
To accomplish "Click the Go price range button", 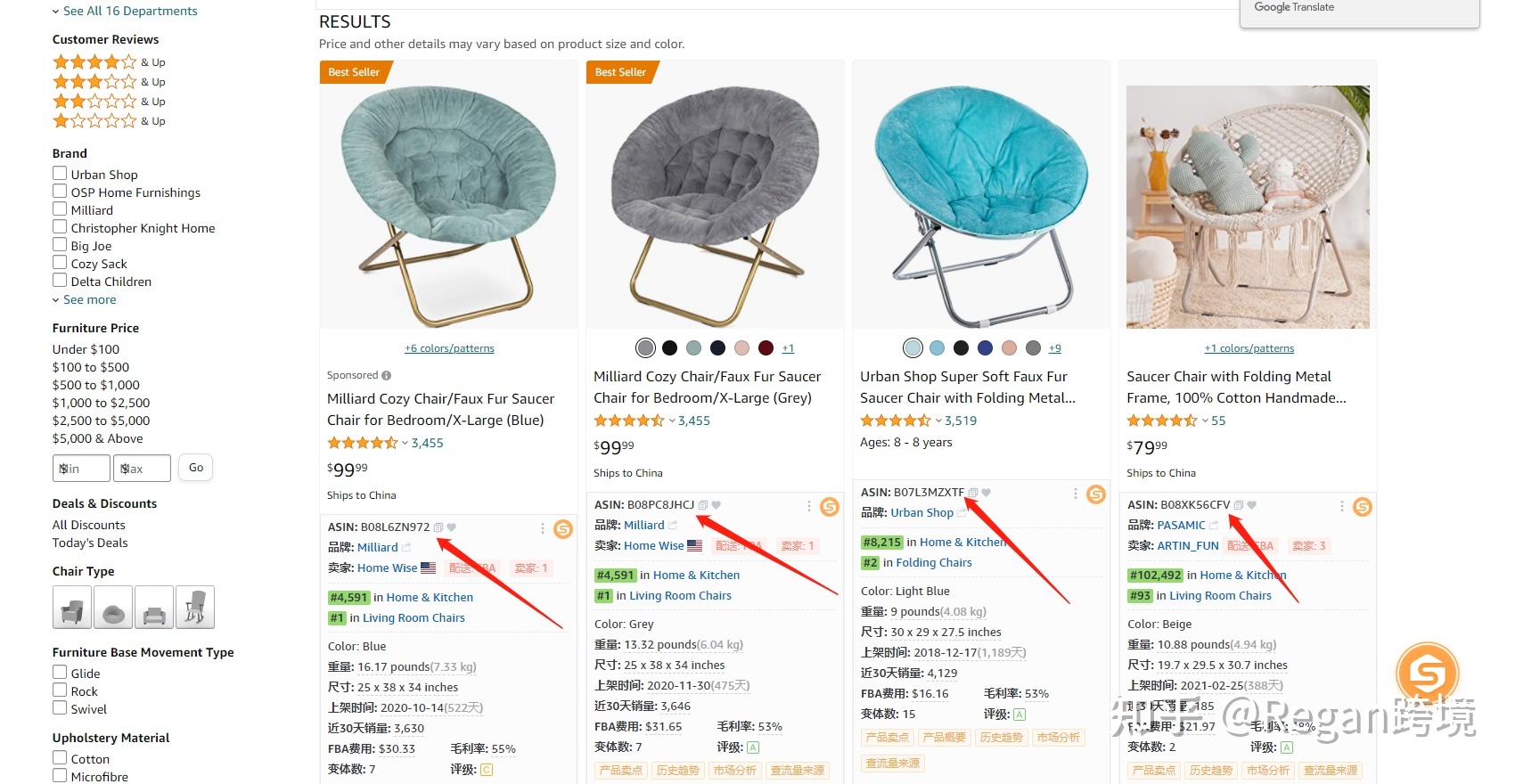I will pos(196,468).
